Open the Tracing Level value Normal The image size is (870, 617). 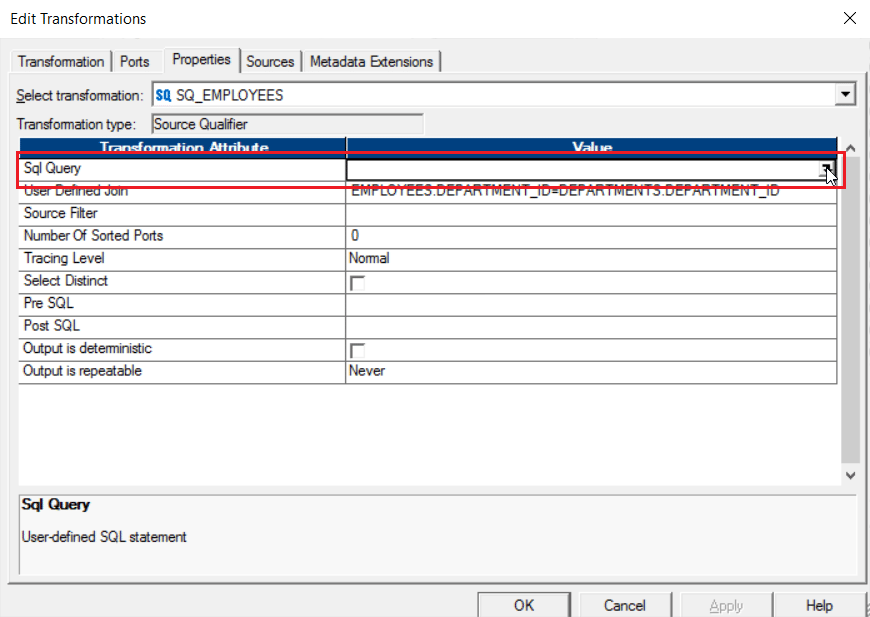click(x=591, y=259)
